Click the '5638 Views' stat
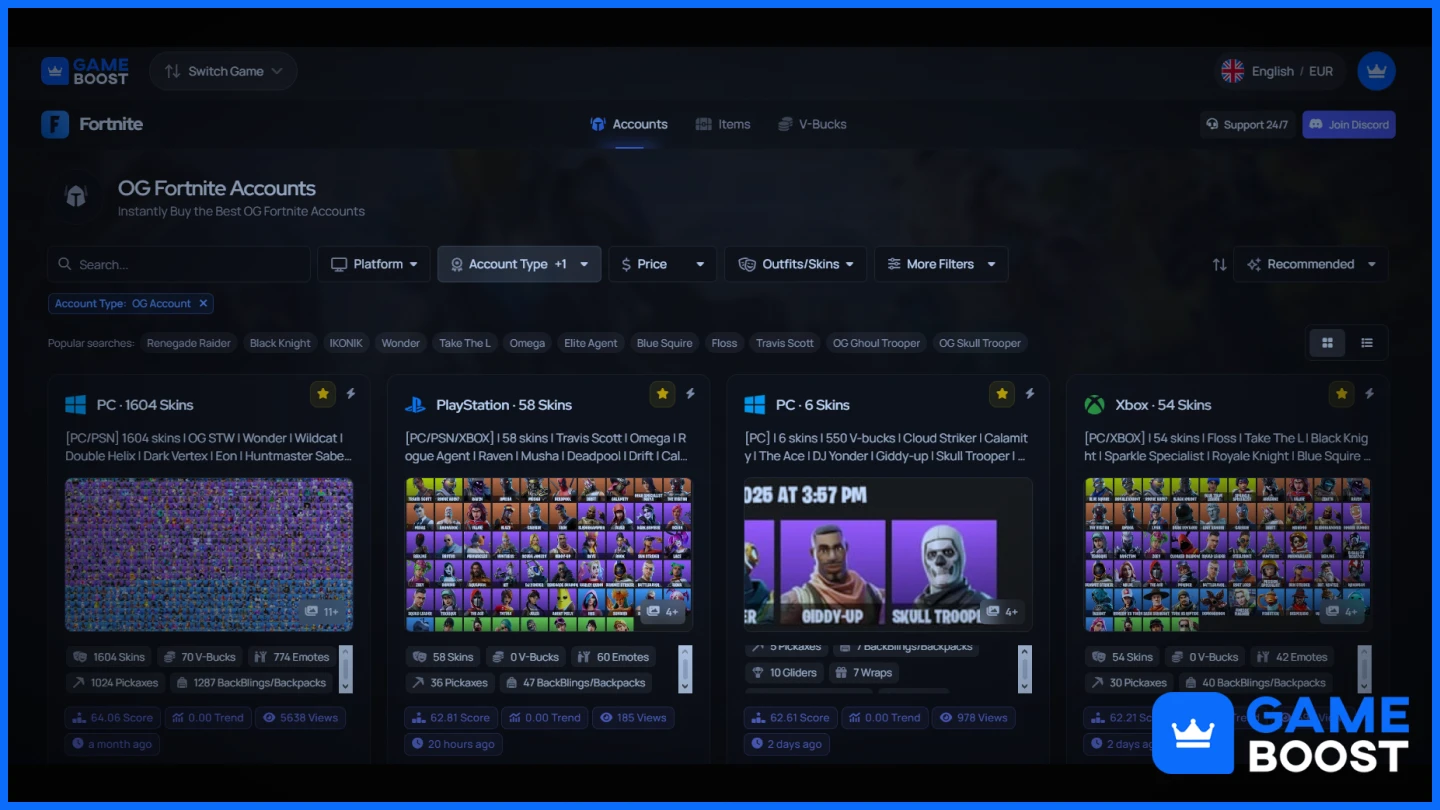Viewport: 1440px width, 810px height. (x=300, y=718)
